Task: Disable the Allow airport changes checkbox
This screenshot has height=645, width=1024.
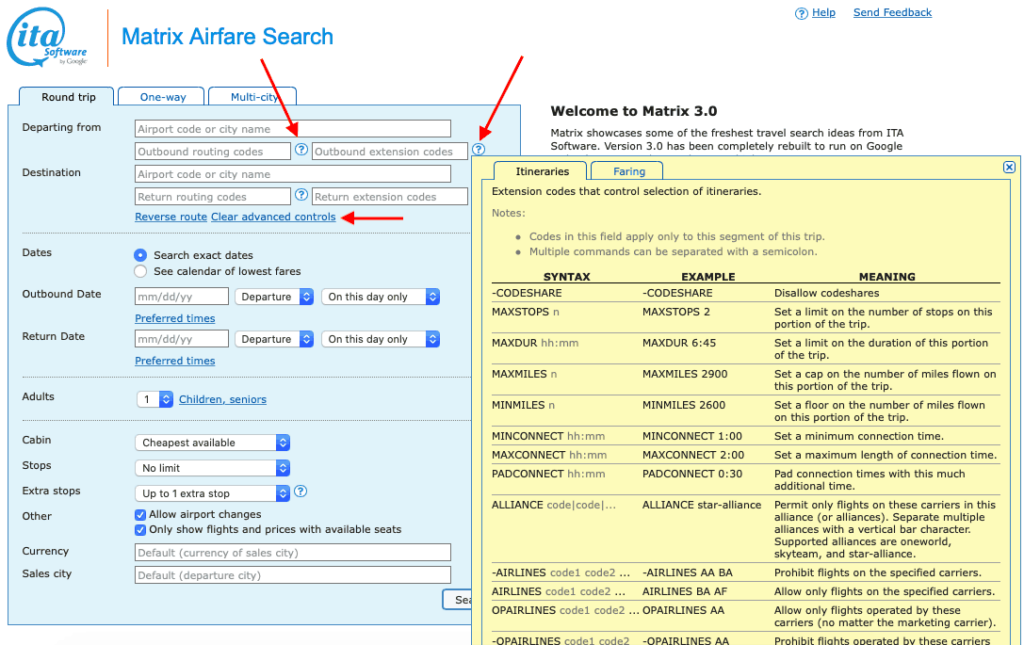Action: coord(141,516)
